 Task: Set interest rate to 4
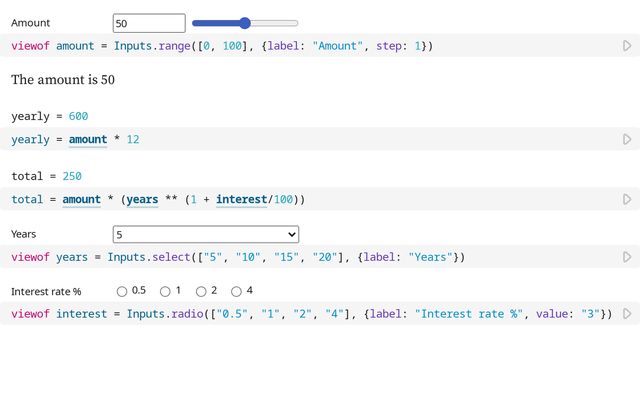[x=237, y=291]
